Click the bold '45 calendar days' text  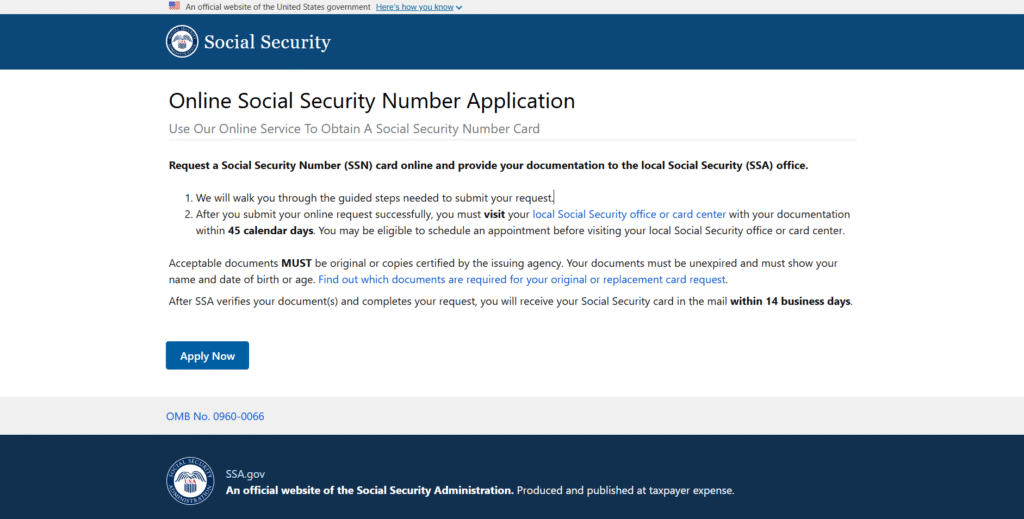[x=270, y=230]
